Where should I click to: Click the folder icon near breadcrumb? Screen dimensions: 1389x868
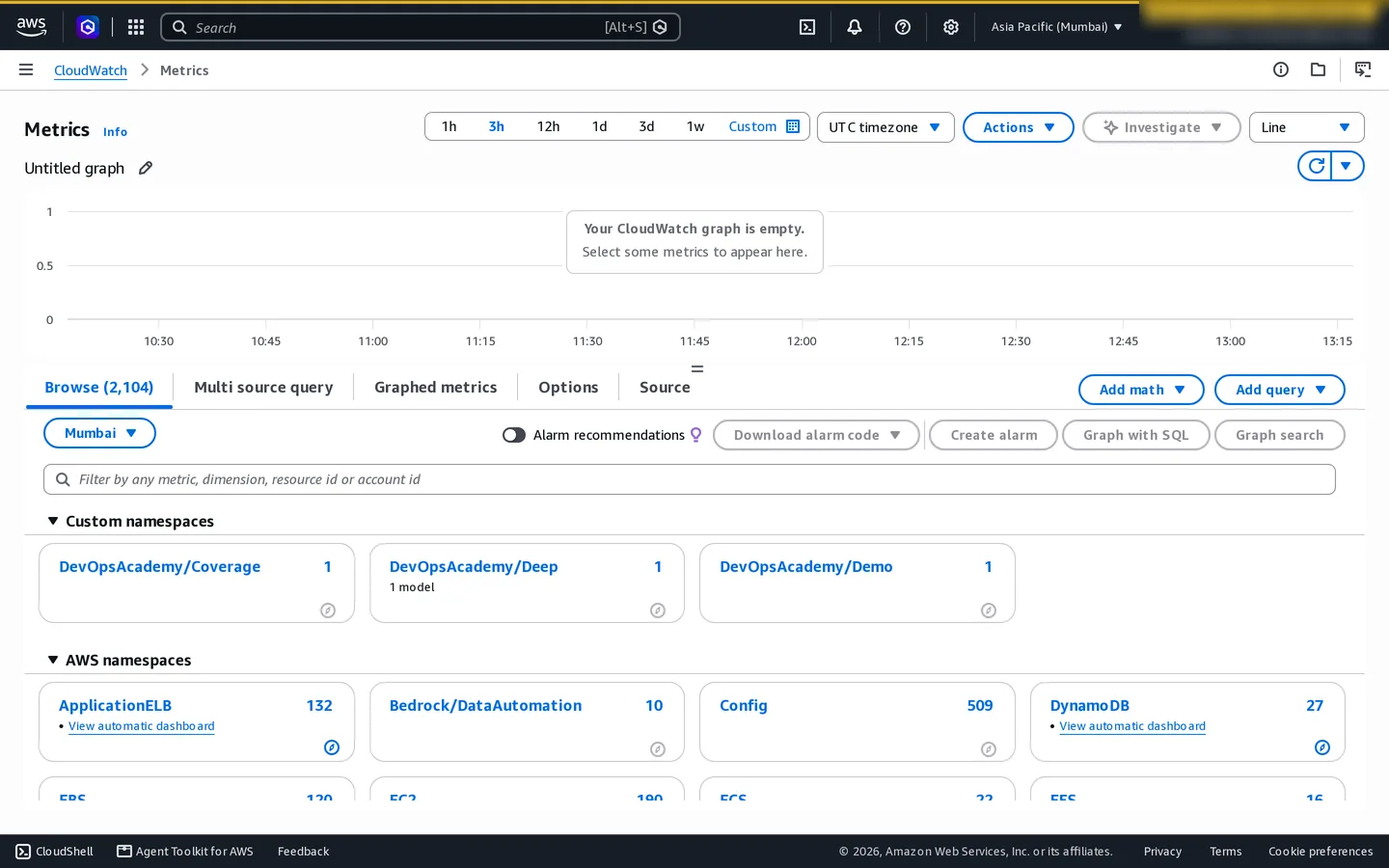[1318, 69]
